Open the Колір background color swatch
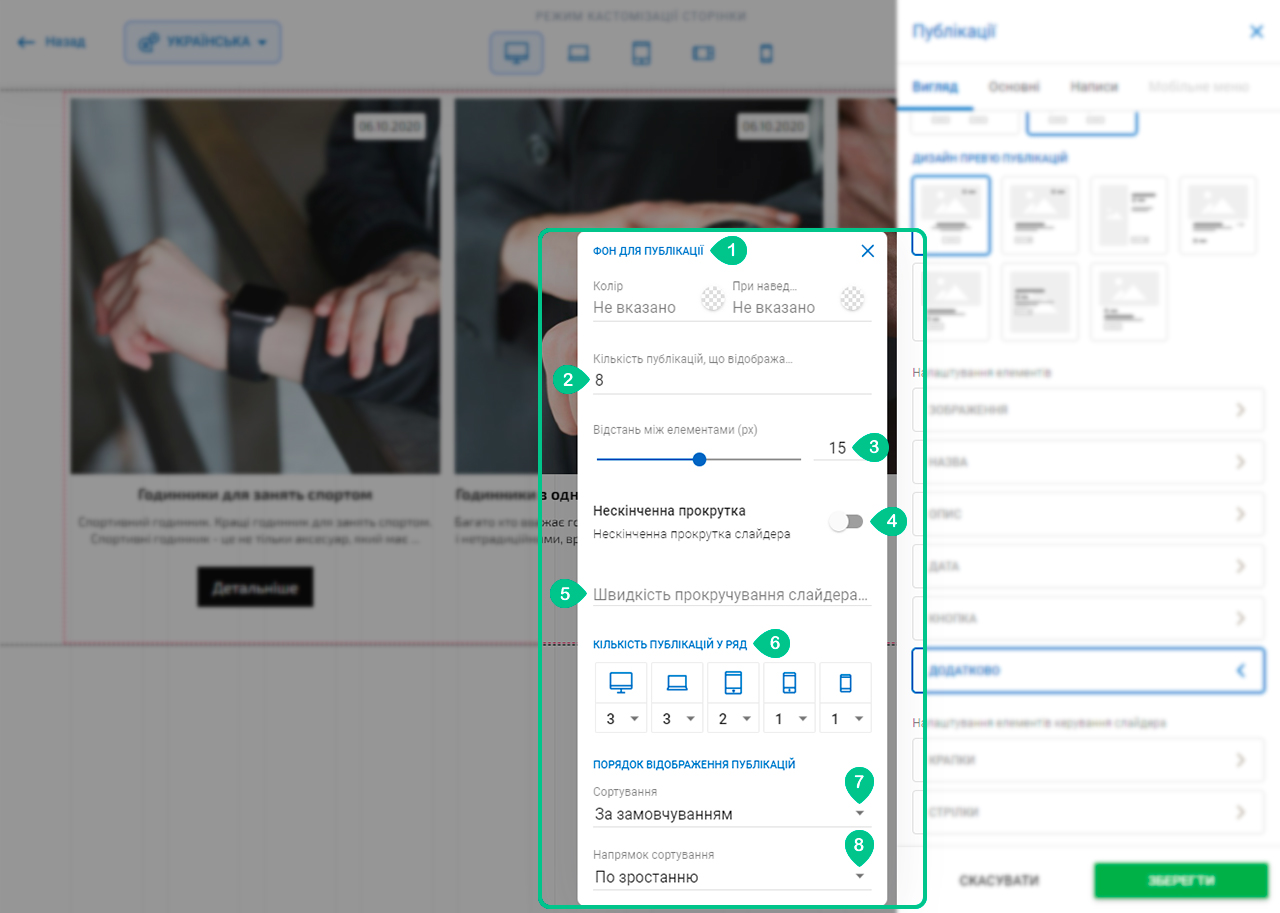Screen dimensions: 1280x913 click(712, 298)
